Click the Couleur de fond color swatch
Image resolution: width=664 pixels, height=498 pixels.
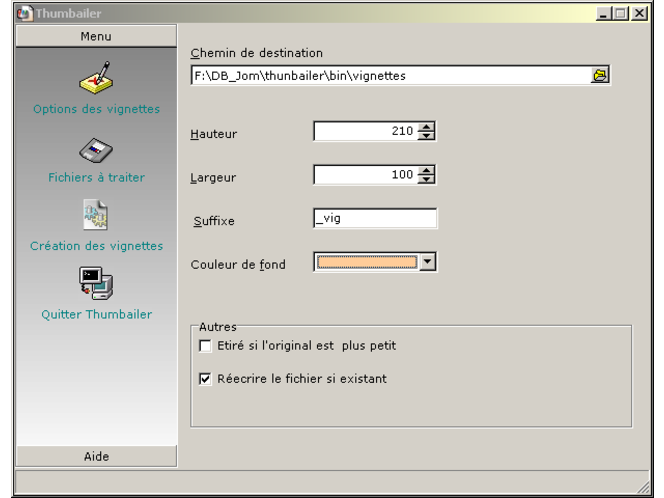[x=367, y=262]
